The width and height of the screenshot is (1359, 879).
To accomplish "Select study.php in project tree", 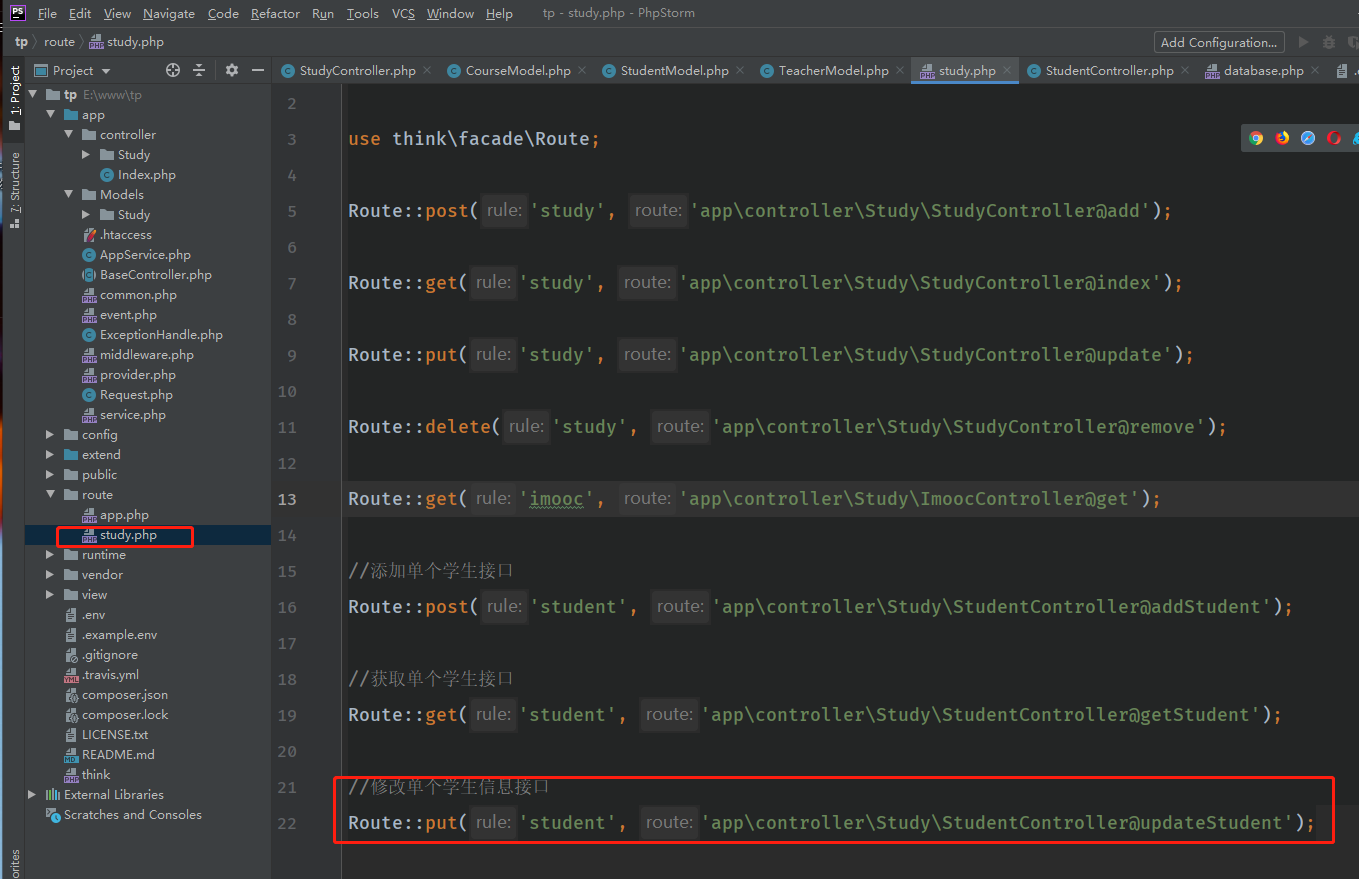I will click(128, 535).
